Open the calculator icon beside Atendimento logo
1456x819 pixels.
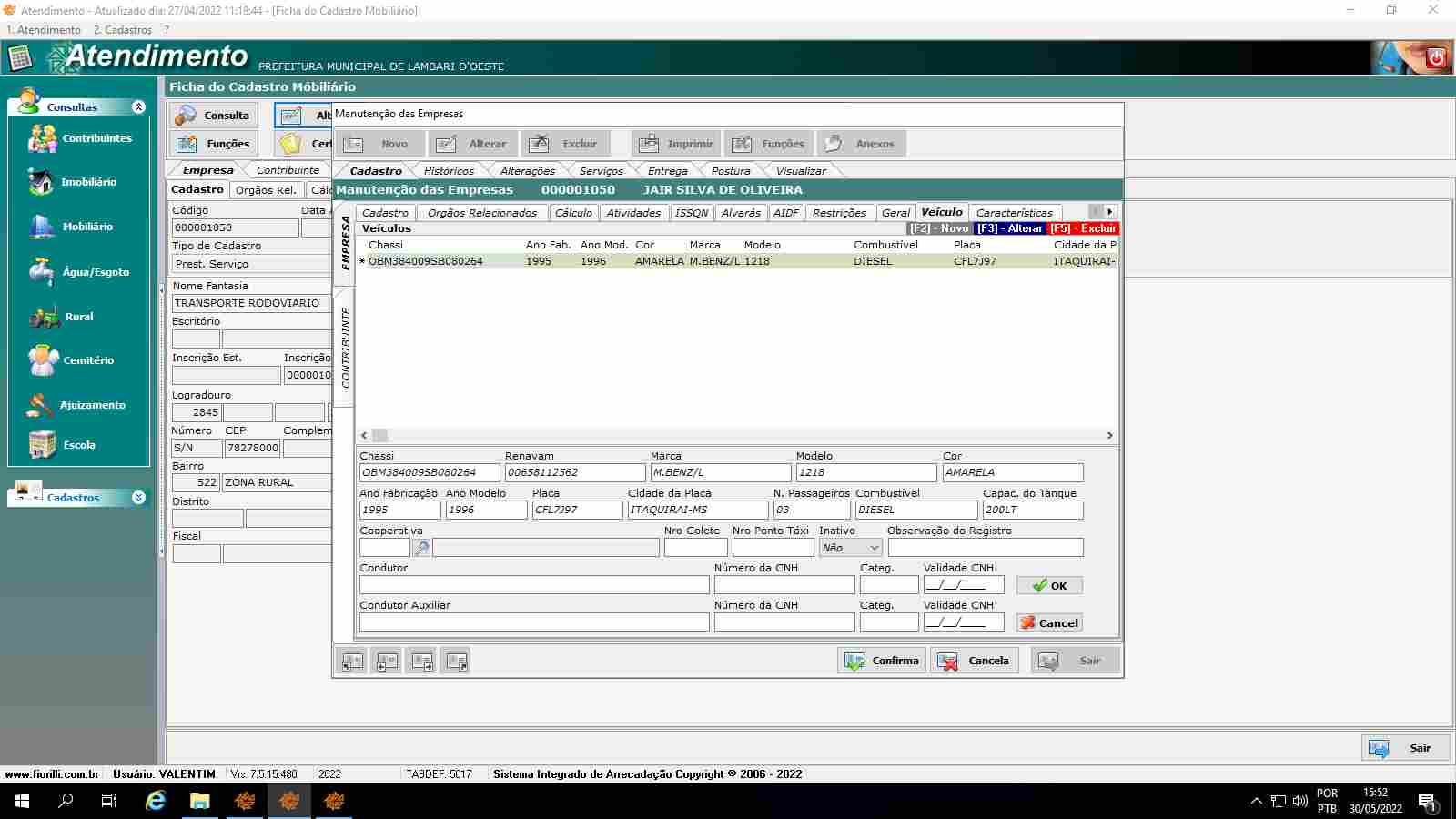pyautogui.click(x=20, y=58)
